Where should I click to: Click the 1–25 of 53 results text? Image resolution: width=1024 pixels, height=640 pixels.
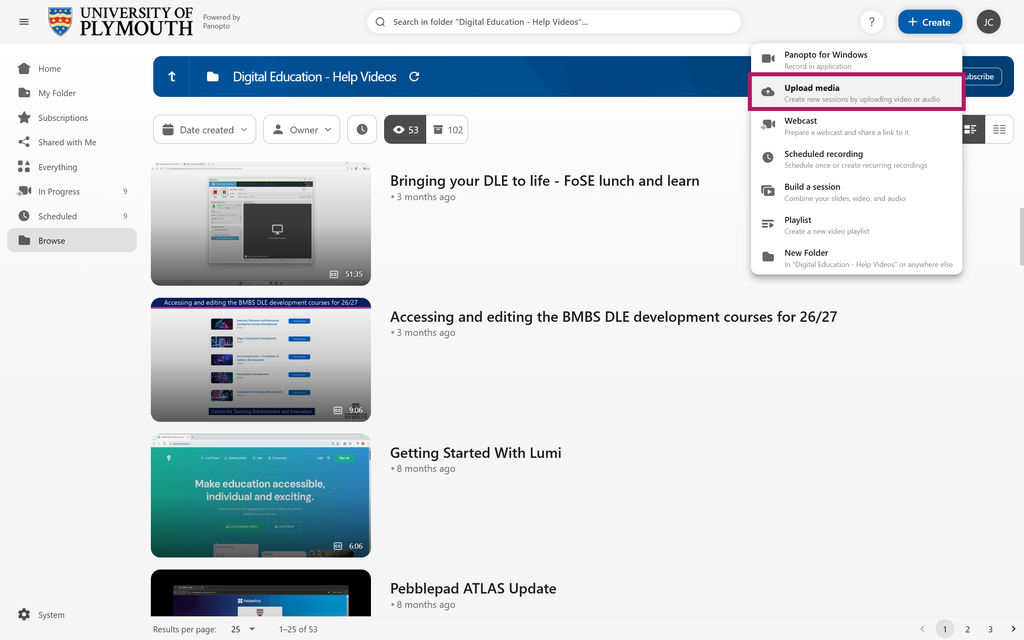(298, 629)
